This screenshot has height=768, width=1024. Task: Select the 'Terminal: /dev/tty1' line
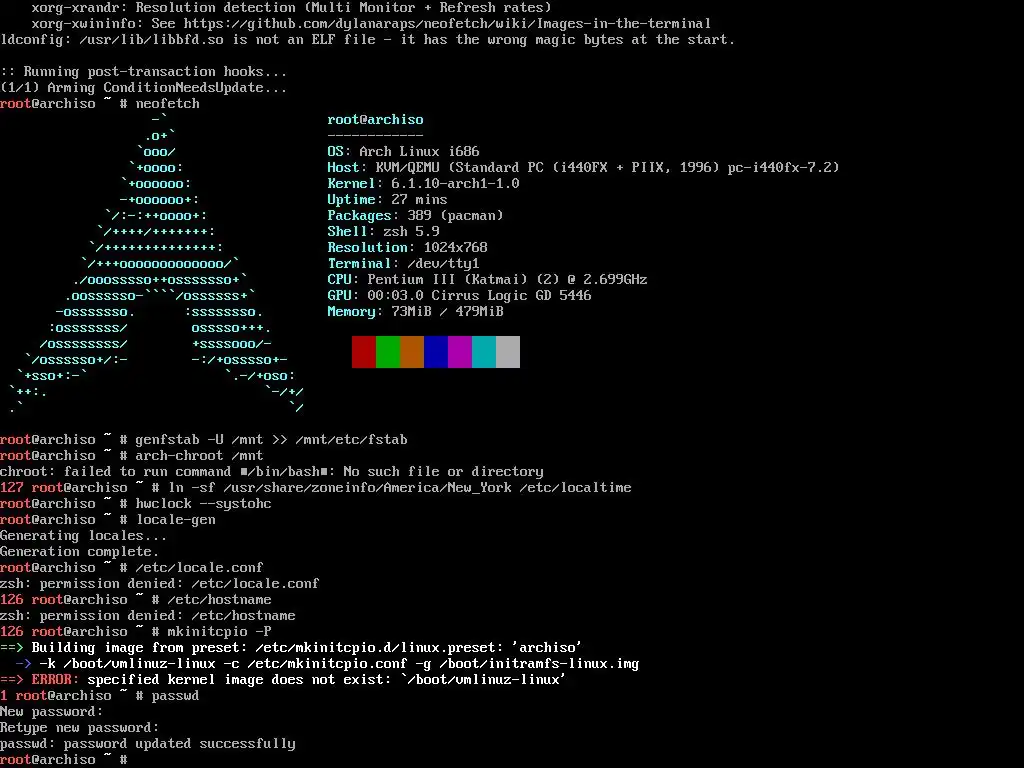404,263
